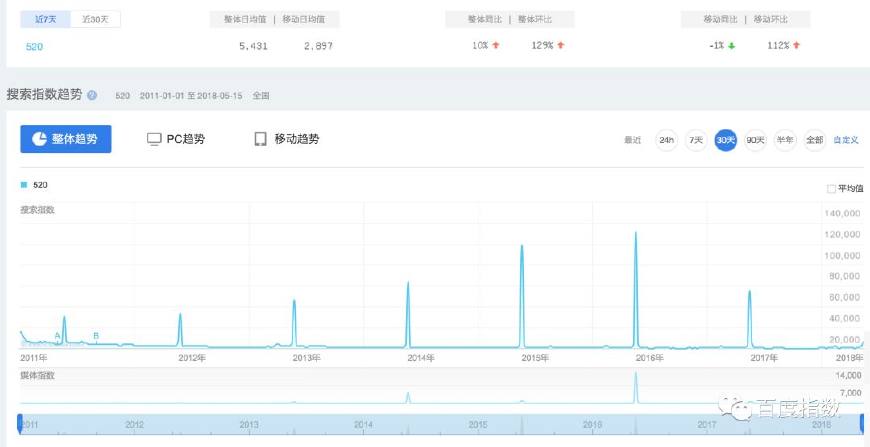
Task: Click the 2,897 mobile average value
Action: point(318,47)
